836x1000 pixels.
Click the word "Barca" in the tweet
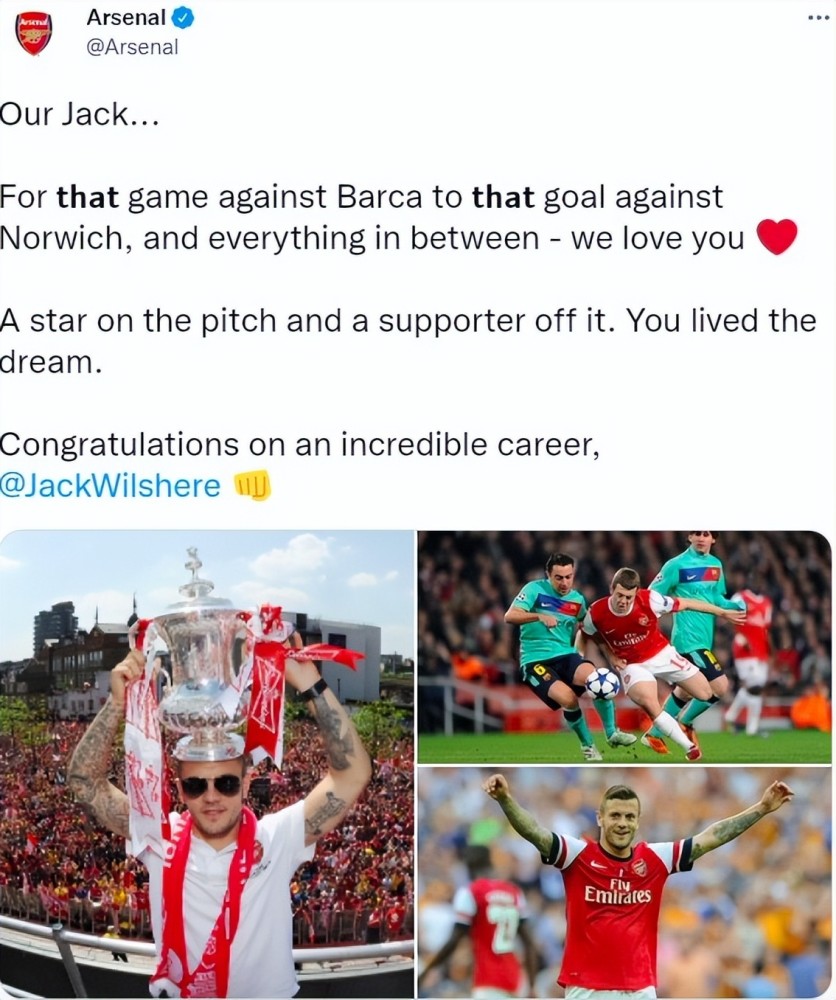379,196
